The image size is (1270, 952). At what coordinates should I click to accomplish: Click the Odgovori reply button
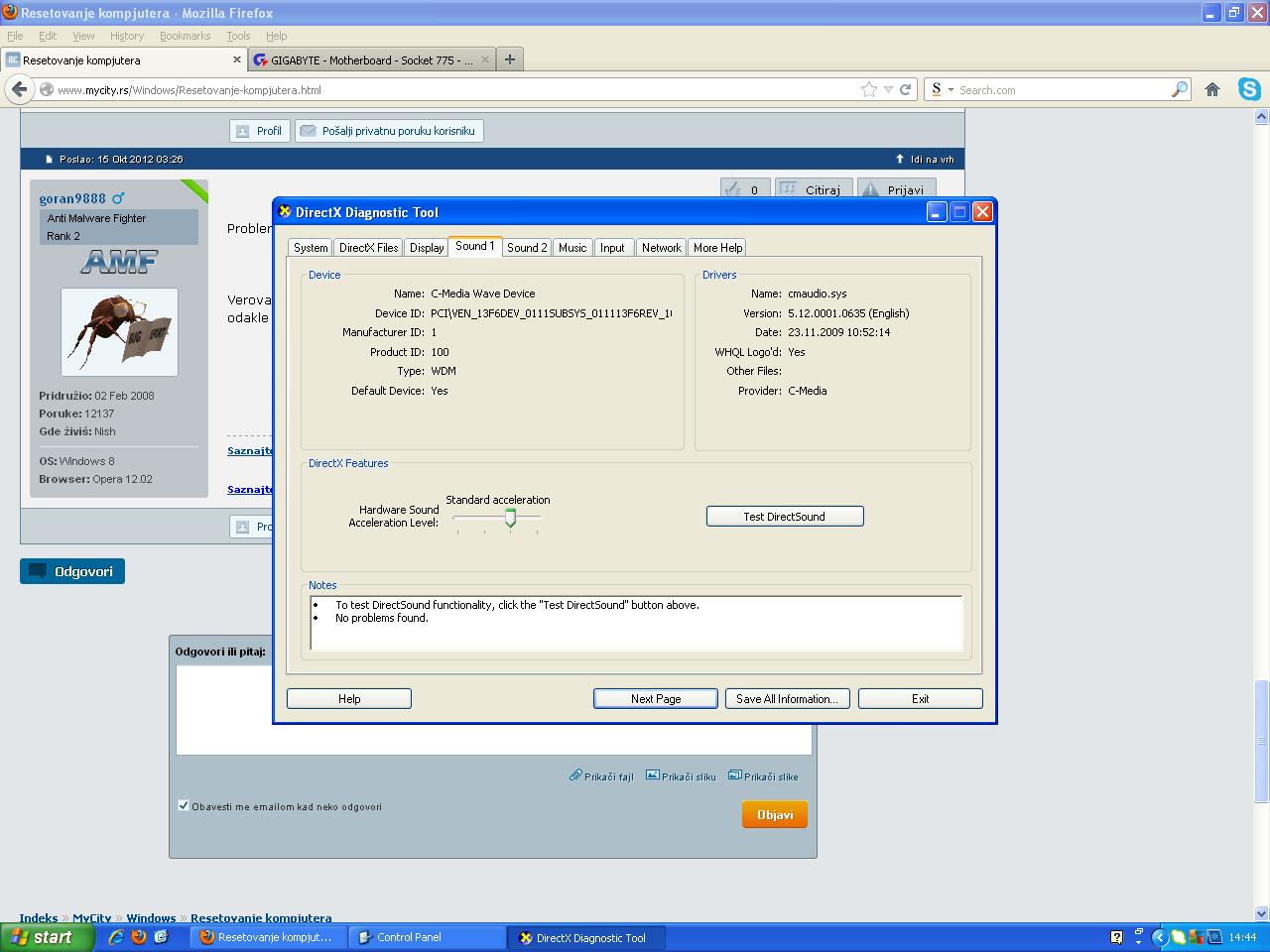pyautogui.click(x=72, y=571)
